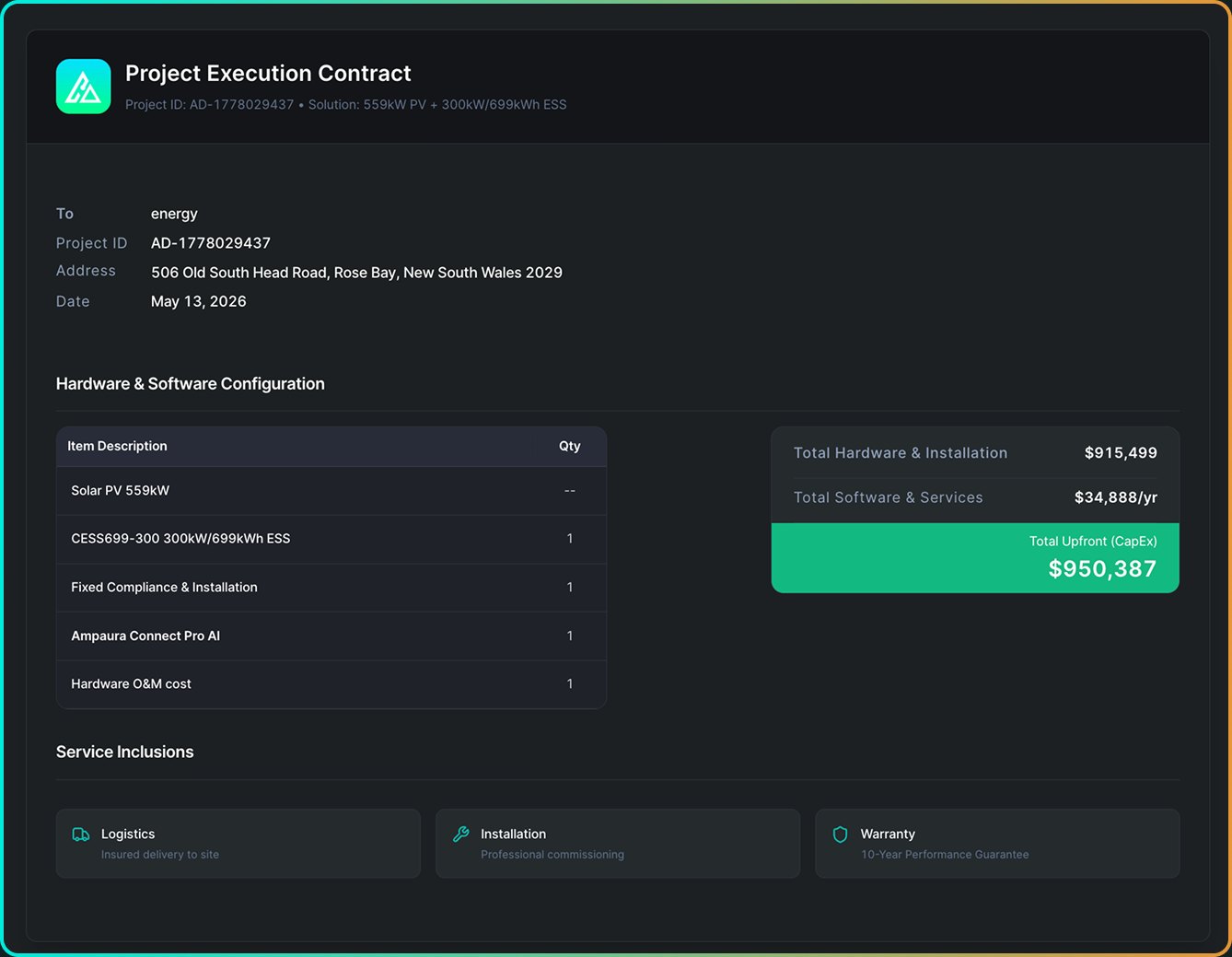The width and height of the screenshot is (1232, 957).
Task: Select the Fixed Compliance & Installation row
Action: coord(331,588)
